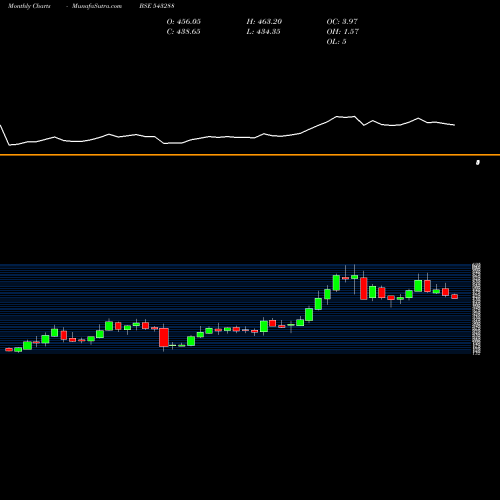The height and width of the screenshot is (500, 500).
Task: Click the close value 'C: 438.65'
Action: click(184, 32)
